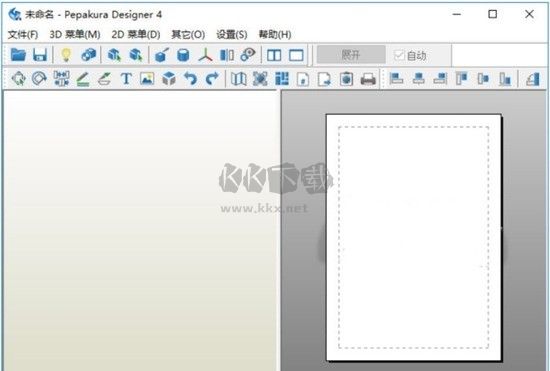Viewport: 550px width, 371px height.
Task: Align parts to the top
Action: click(462, 79)
